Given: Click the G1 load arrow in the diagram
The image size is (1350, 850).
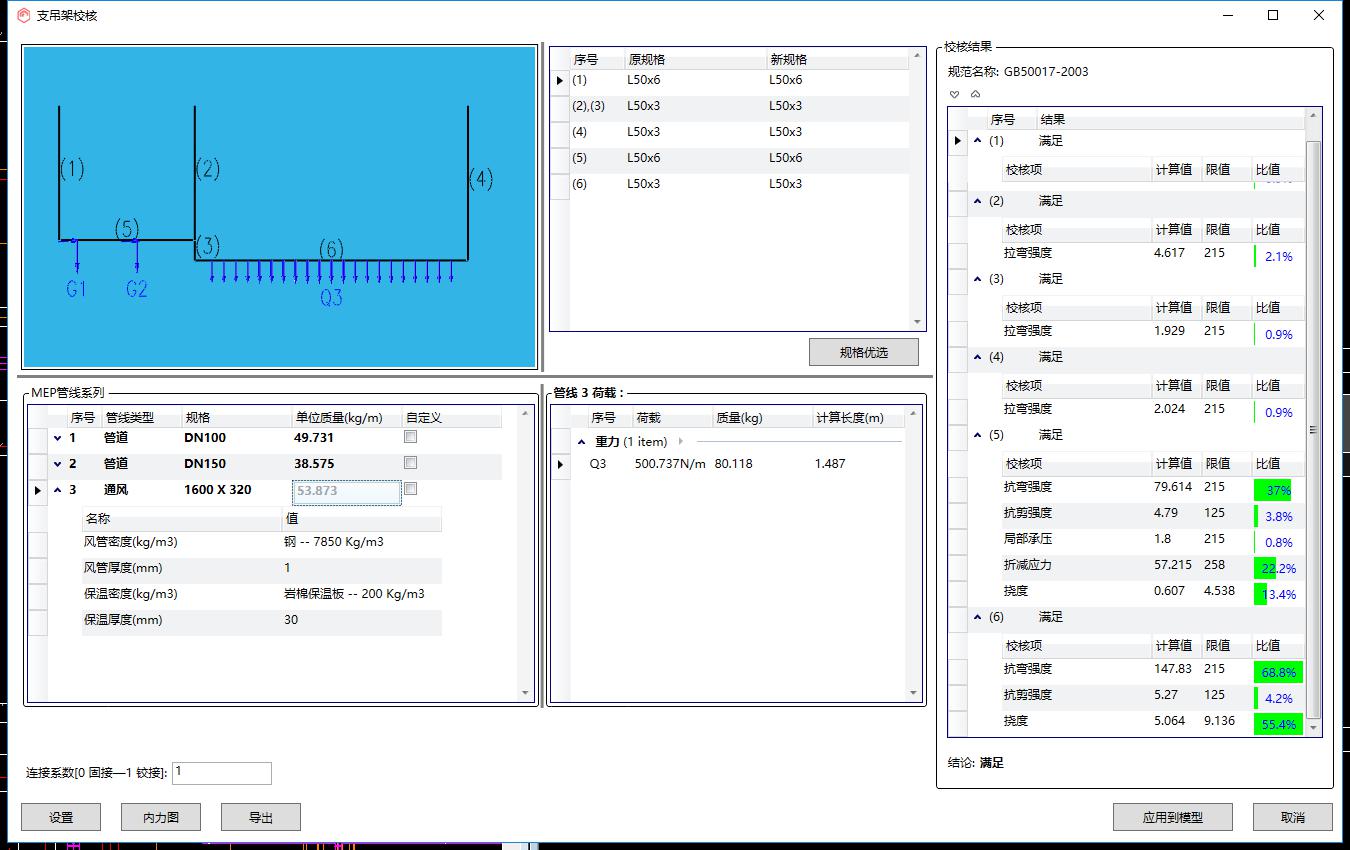Looking at the screenshot, I should pyautogui.click(x=77, y=256).
